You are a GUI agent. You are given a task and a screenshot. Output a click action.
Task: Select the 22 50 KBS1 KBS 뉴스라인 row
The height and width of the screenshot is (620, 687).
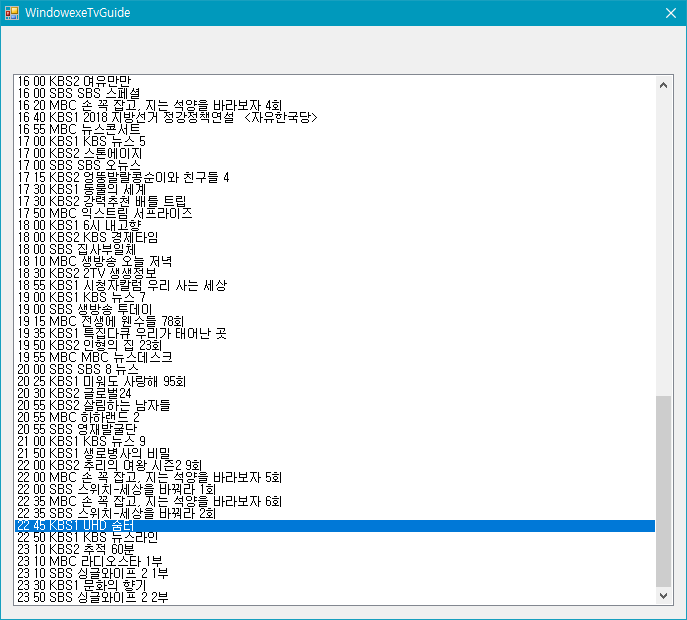pyautogui.click(x=335, y=538)
